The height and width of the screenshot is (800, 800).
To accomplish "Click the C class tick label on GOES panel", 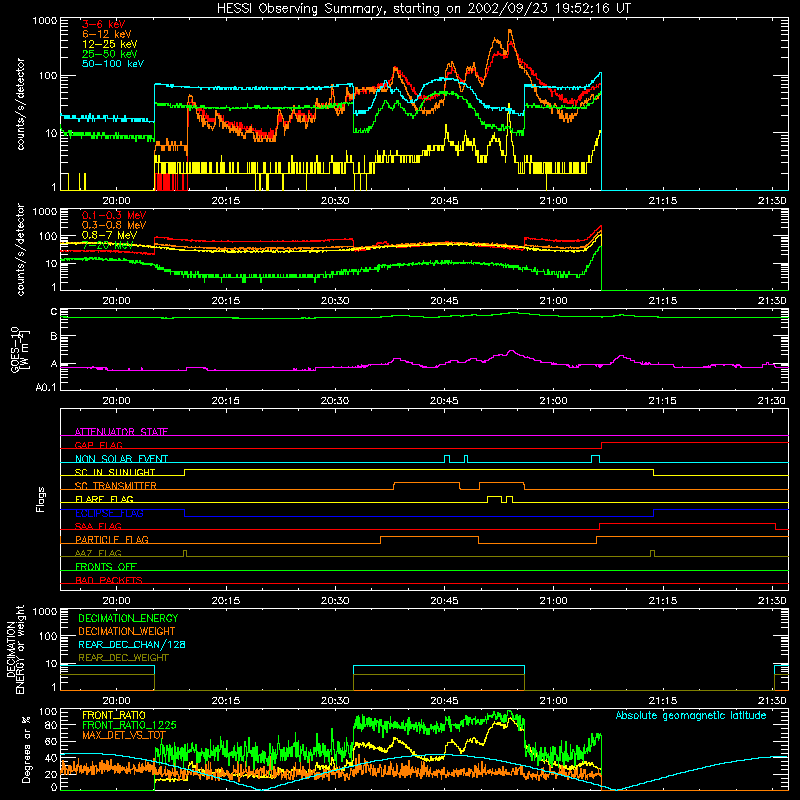I will click(x=54, y=312).
